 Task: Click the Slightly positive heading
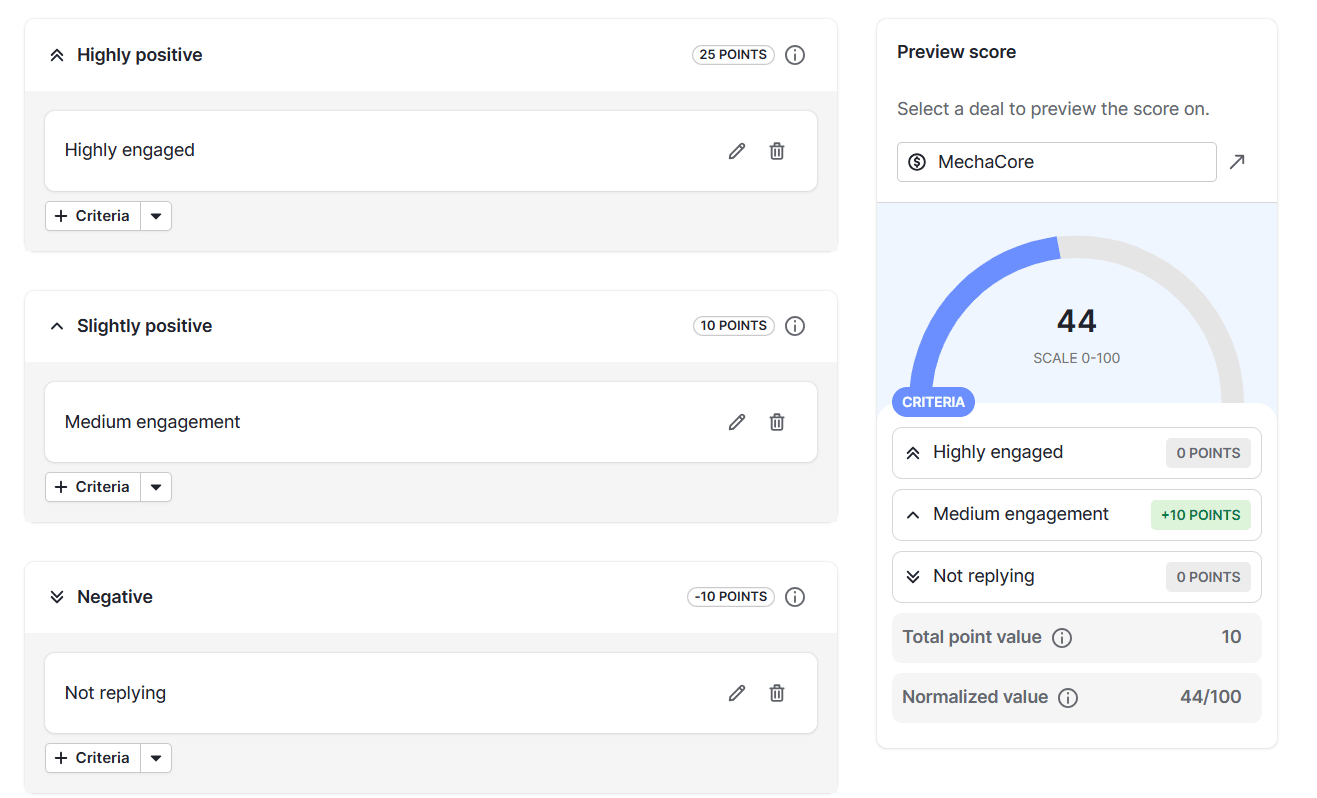pos(145,326)
